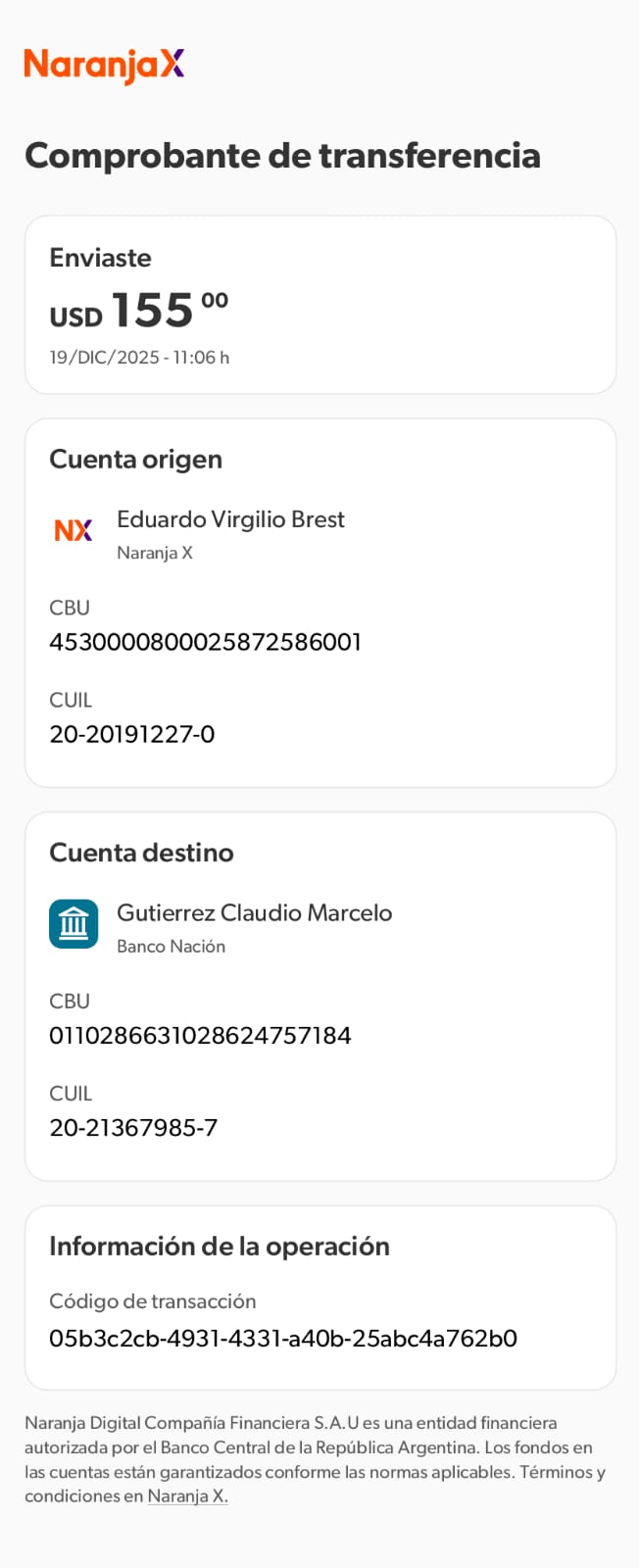Screen dimensions: 639x1568
Task: Click the destination CBU number
Action: point(200,1036)
